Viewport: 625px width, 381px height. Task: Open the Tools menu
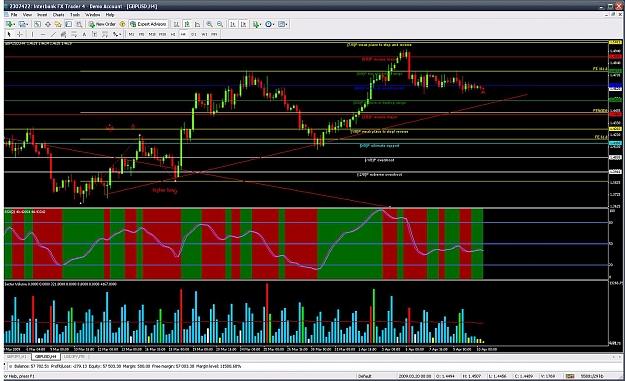pos(75,15)
